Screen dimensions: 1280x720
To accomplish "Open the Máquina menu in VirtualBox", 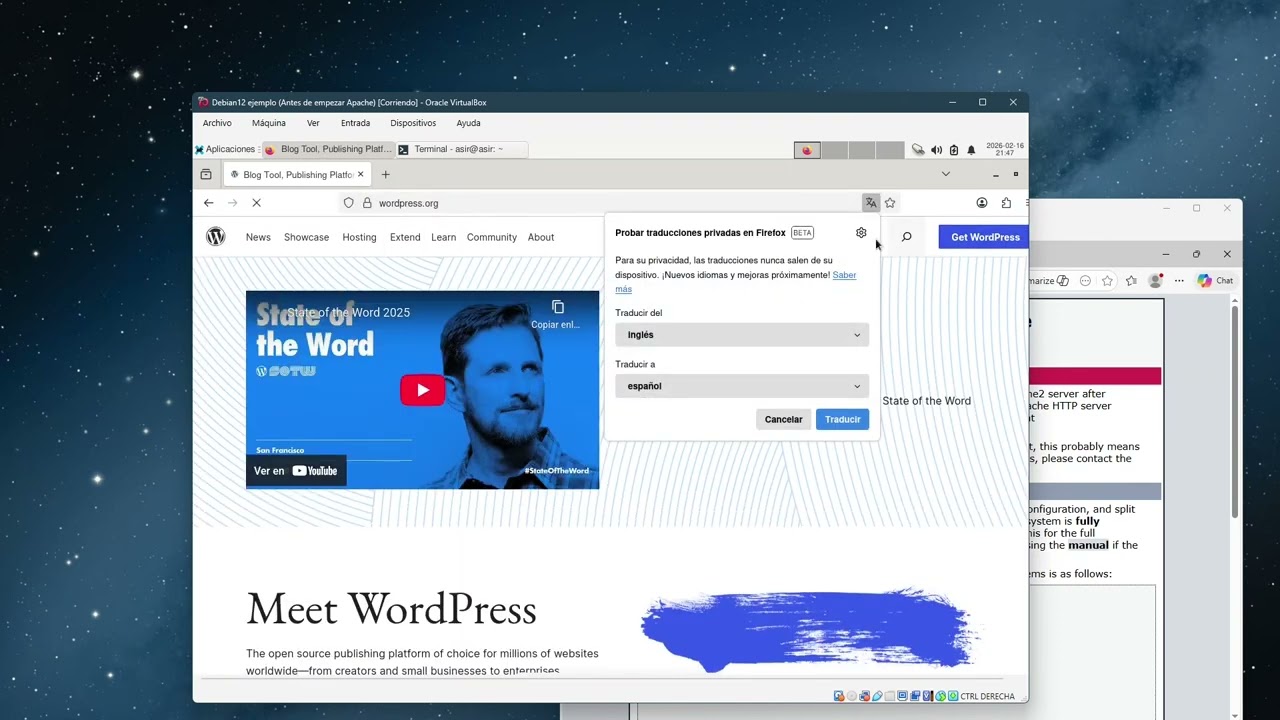I will pos(269,123).
